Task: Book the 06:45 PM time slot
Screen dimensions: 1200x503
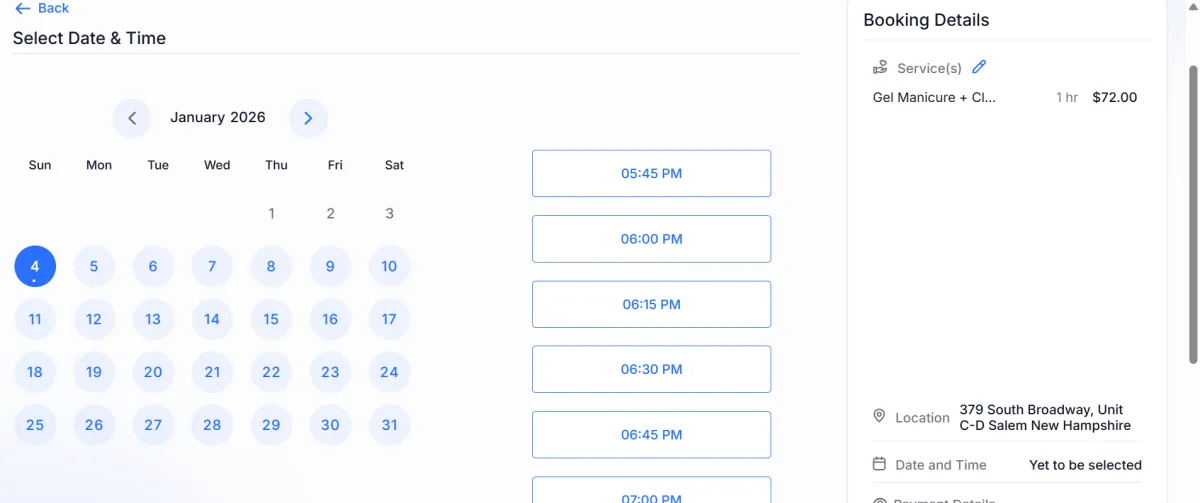Action: click(x=651, y=435)
